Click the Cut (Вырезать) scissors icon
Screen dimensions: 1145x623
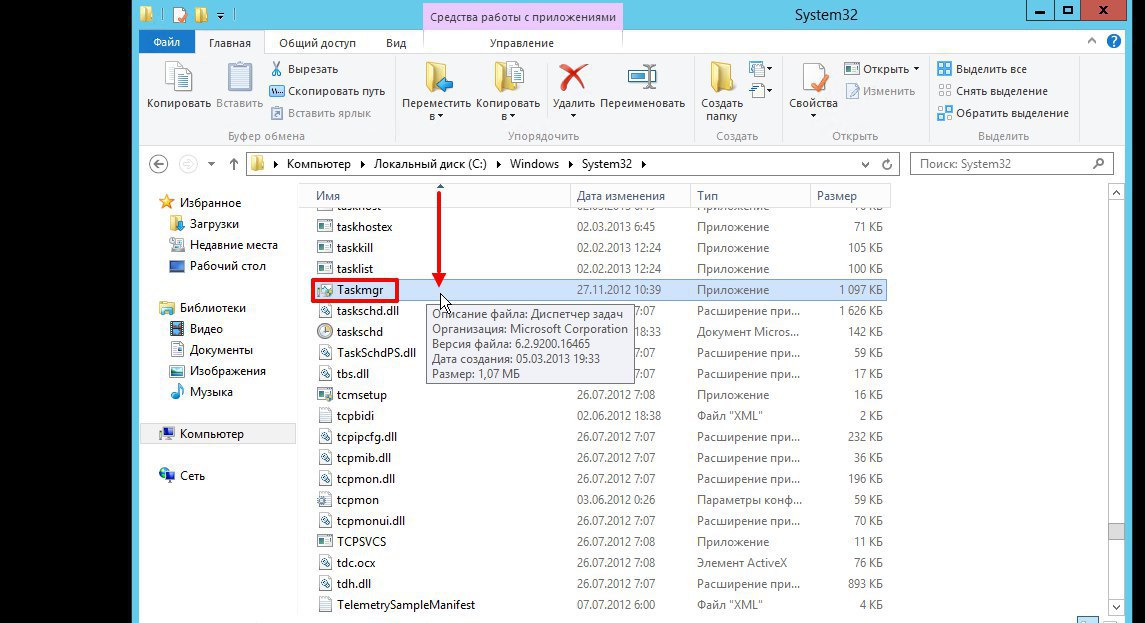click(x=277, y=69)
